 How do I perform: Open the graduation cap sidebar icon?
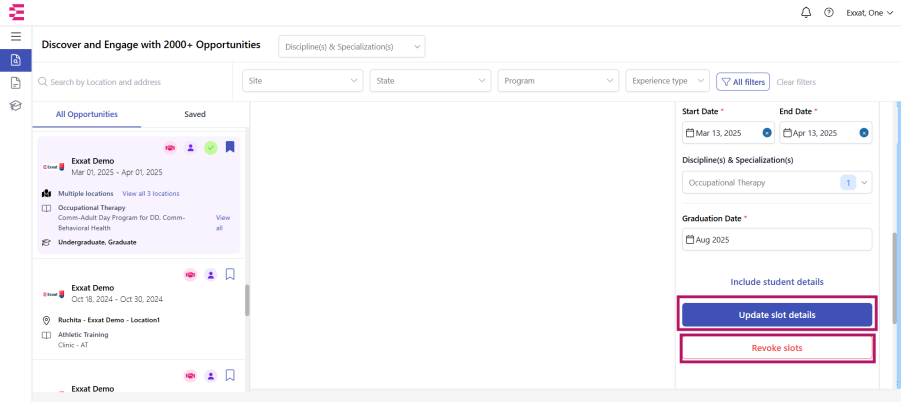click(16, 106)
